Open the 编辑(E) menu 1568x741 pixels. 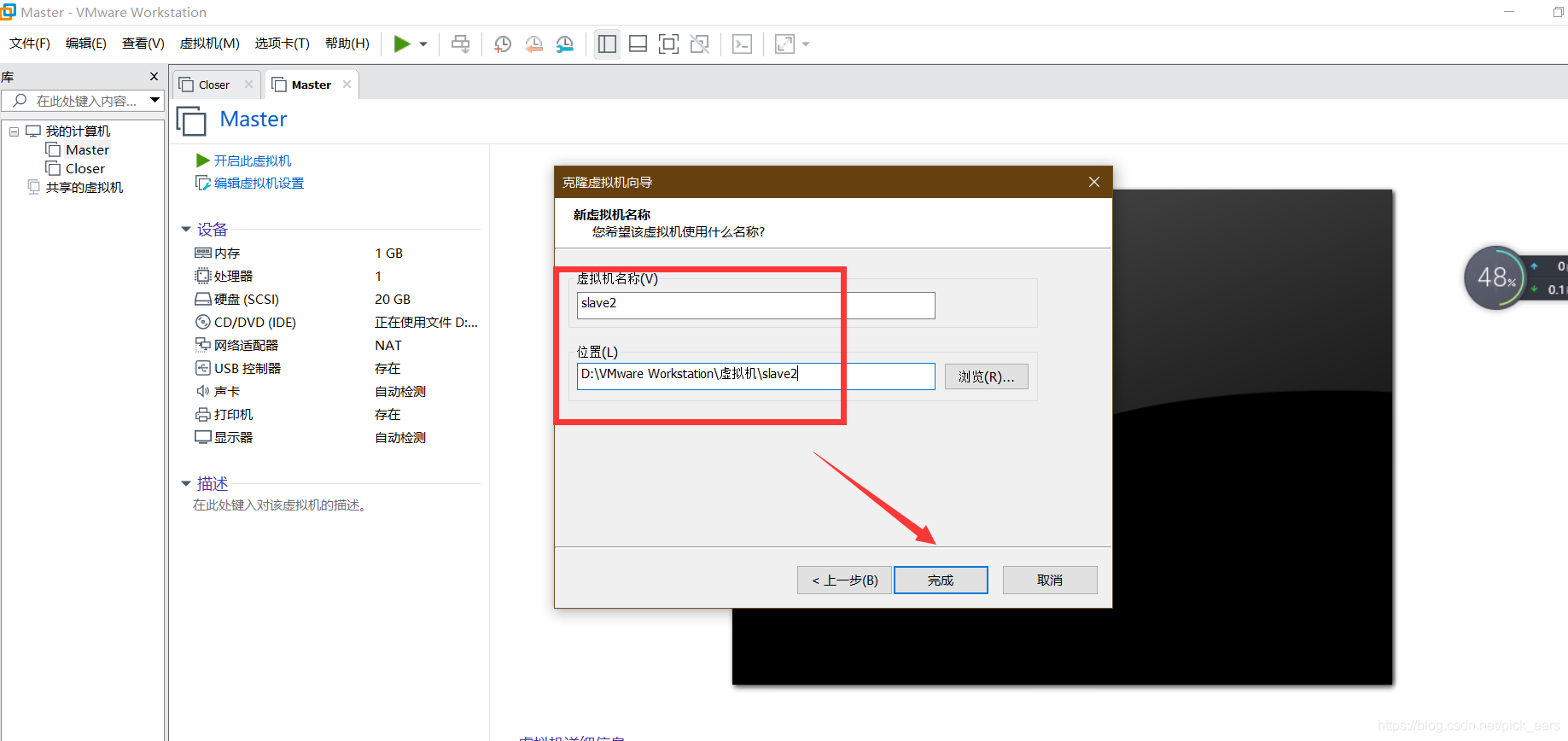pos(86,44)
